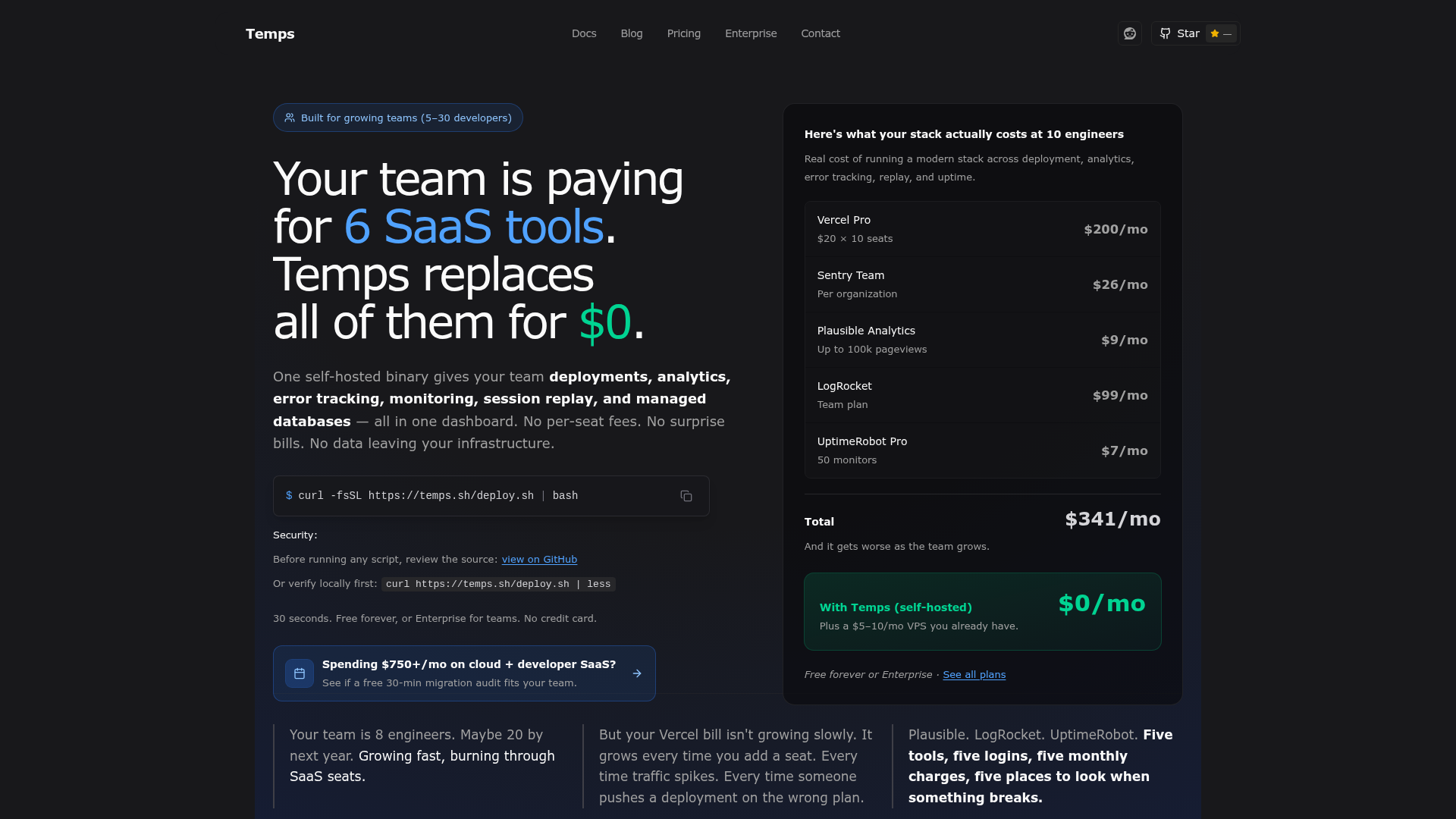The image size is (1456, 819).
Task: Click the Reddit icon in the header
Action: pos(1130,33)
